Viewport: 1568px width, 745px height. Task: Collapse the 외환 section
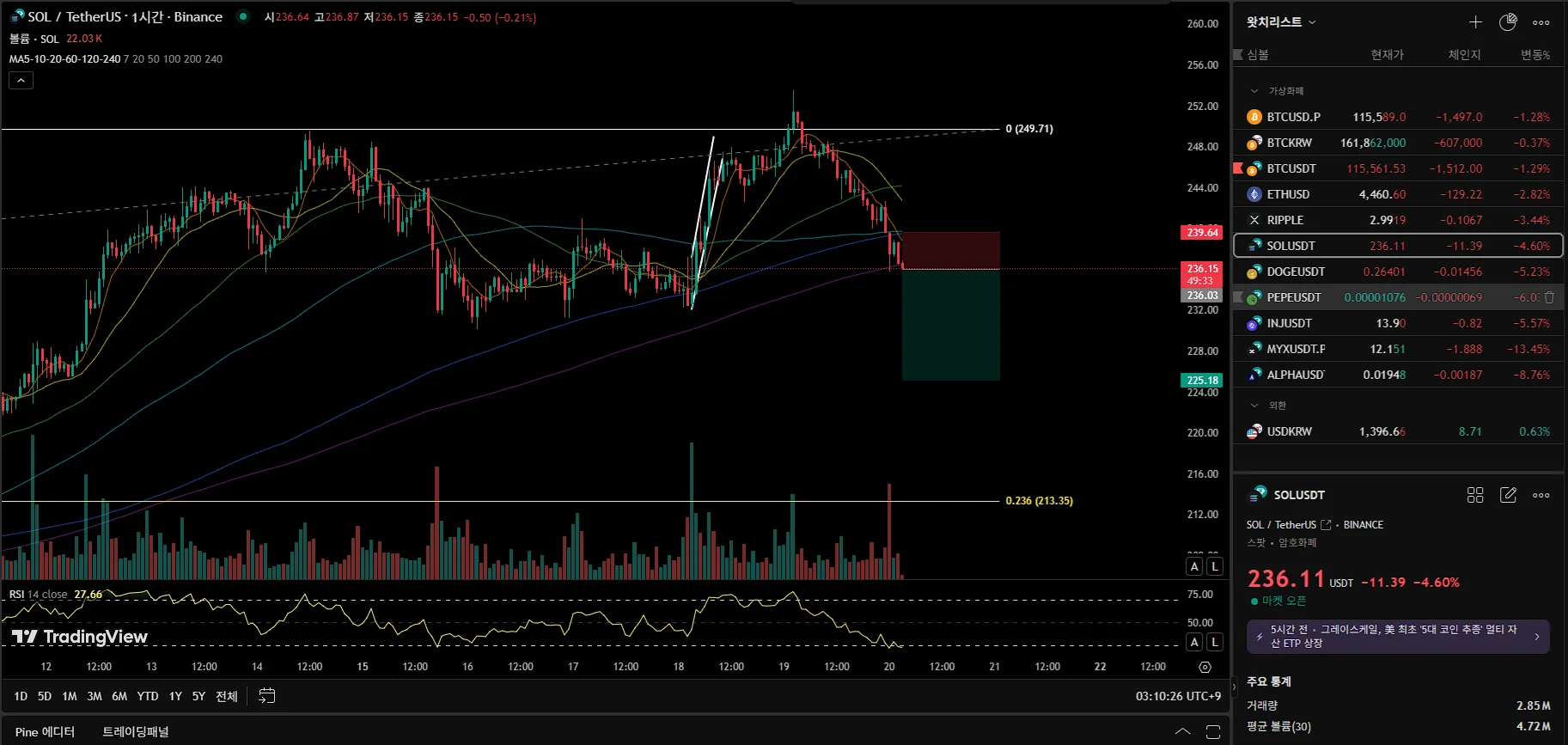click(x=1254, y=406)
